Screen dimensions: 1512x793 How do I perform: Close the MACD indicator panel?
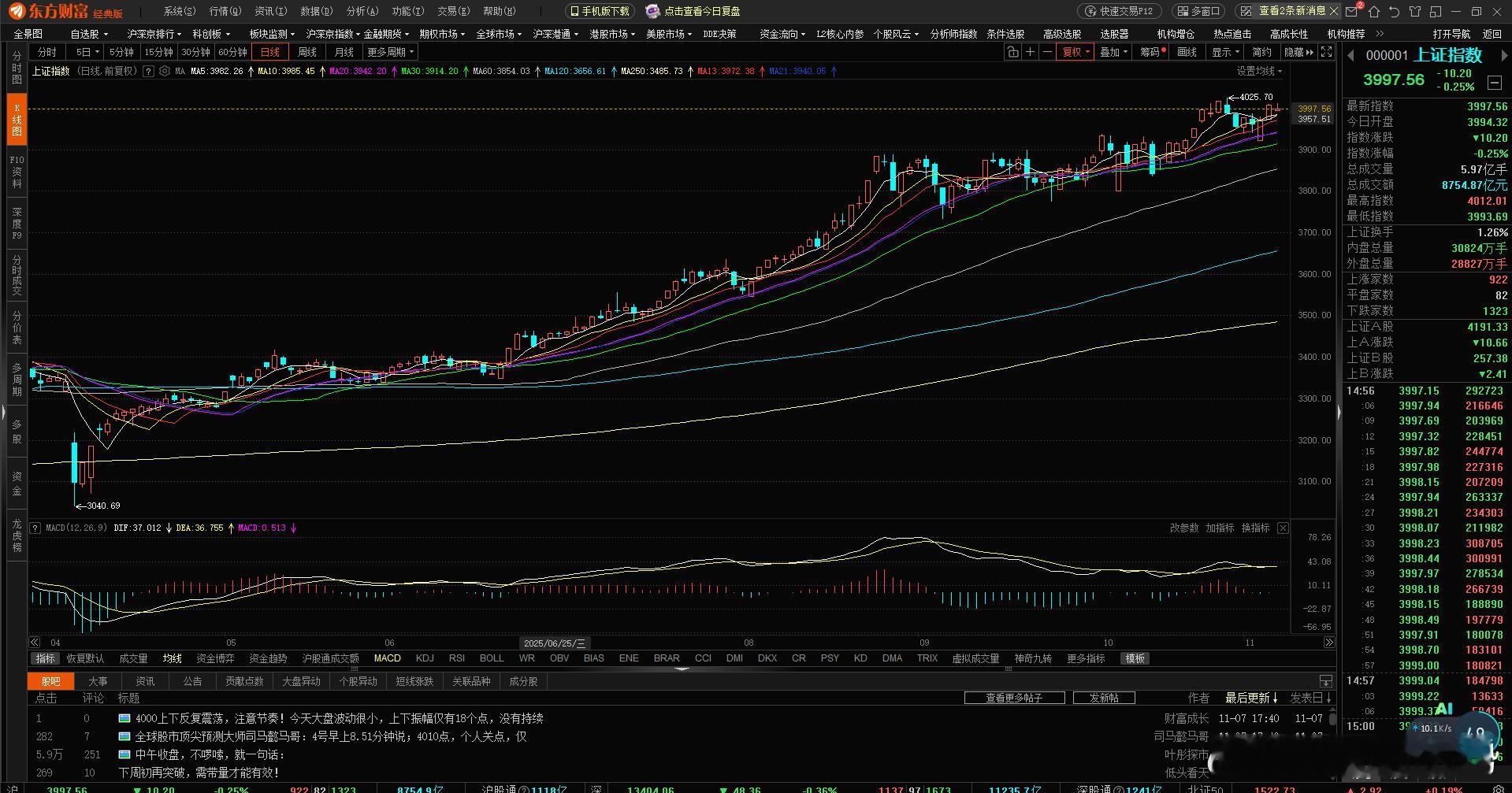click(1283, 528)
